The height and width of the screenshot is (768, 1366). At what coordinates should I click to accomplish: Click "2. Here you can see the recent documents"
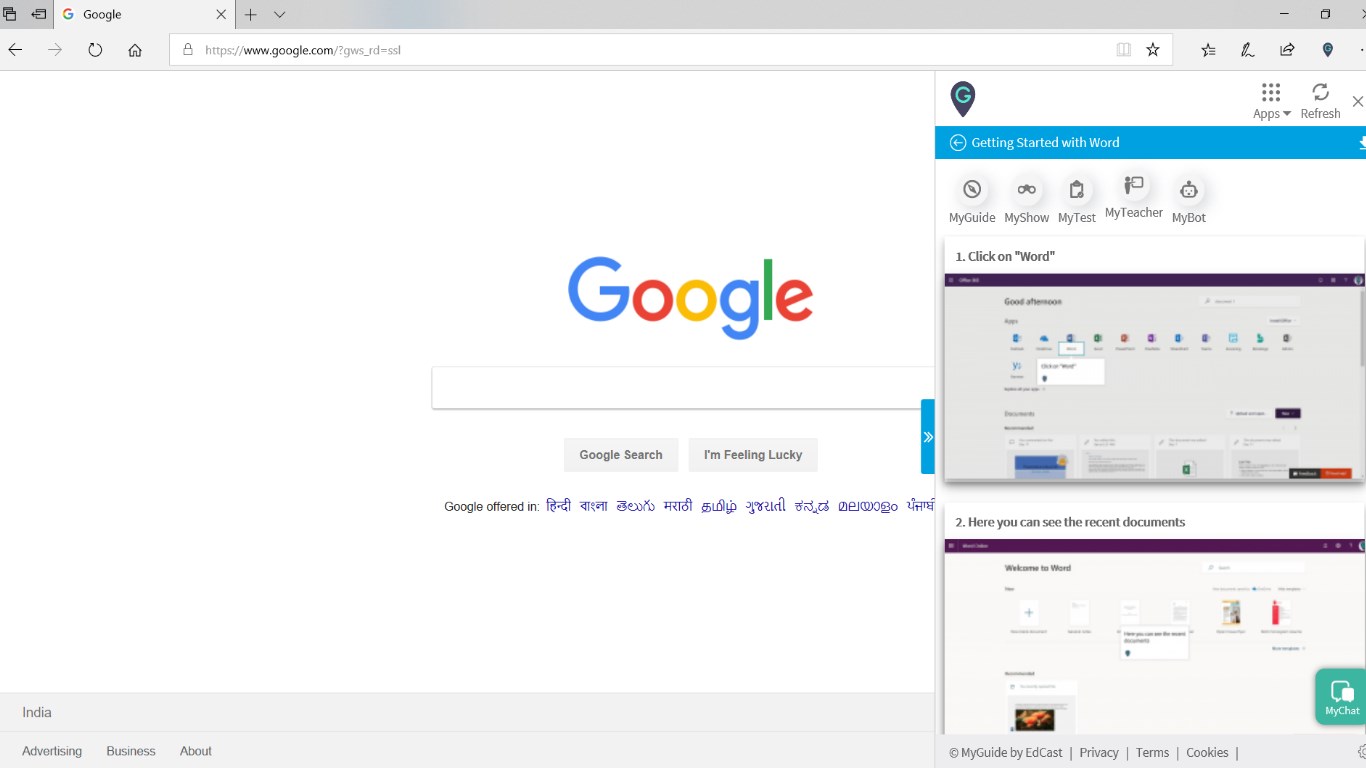tap(1070, 522)
